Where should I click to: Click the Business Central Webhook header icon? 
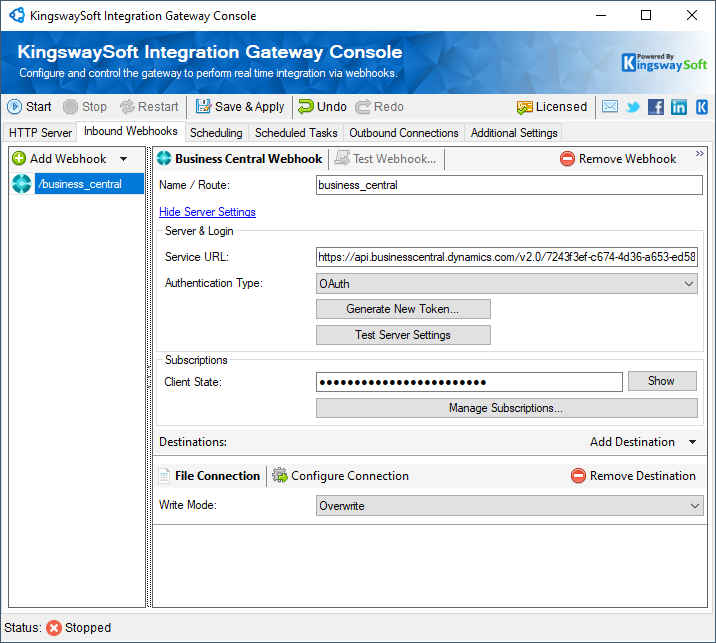(164, 158)
